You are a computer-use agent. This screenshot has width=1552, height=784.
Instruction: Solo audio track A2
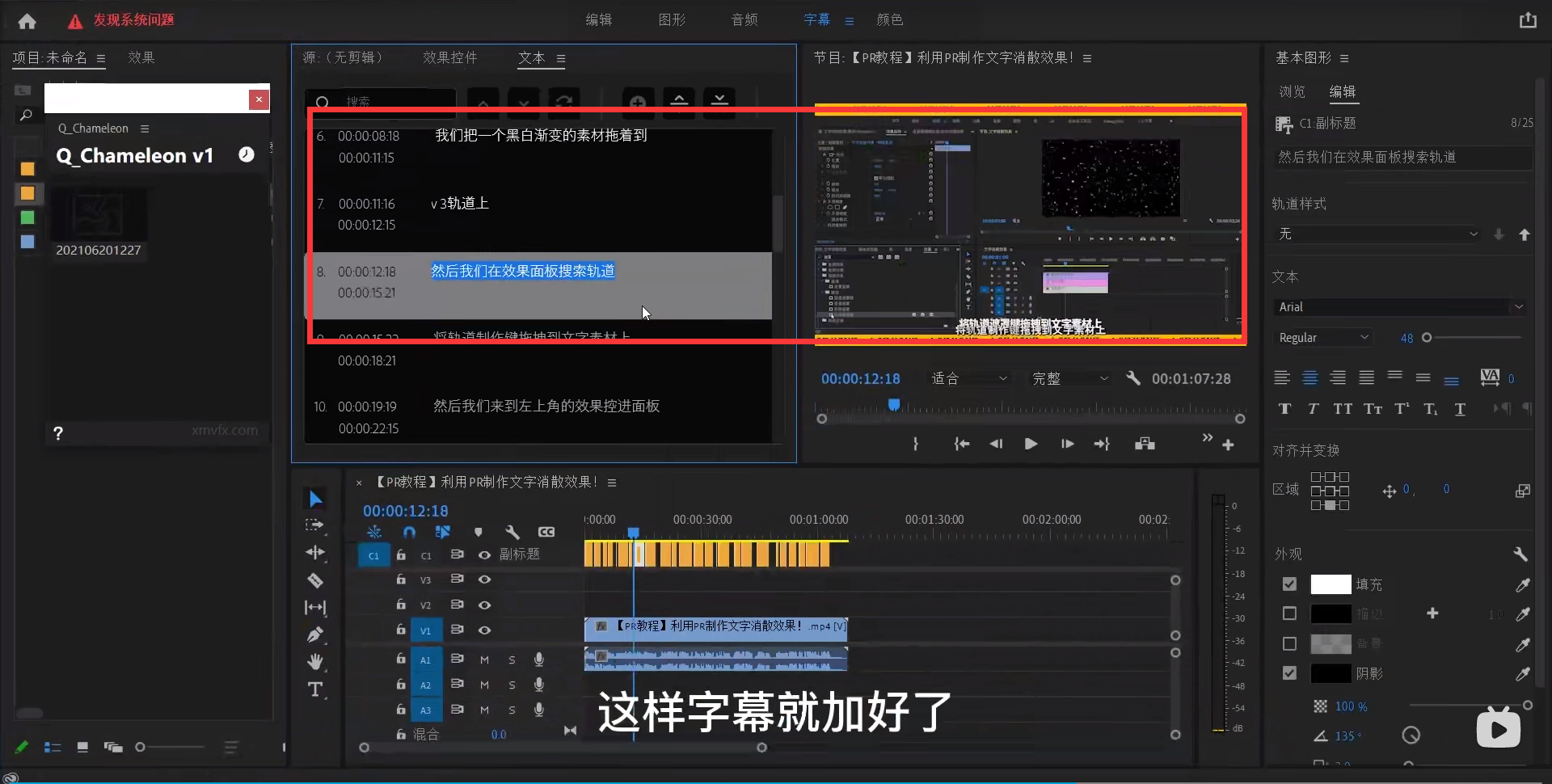tap(512, 685)
